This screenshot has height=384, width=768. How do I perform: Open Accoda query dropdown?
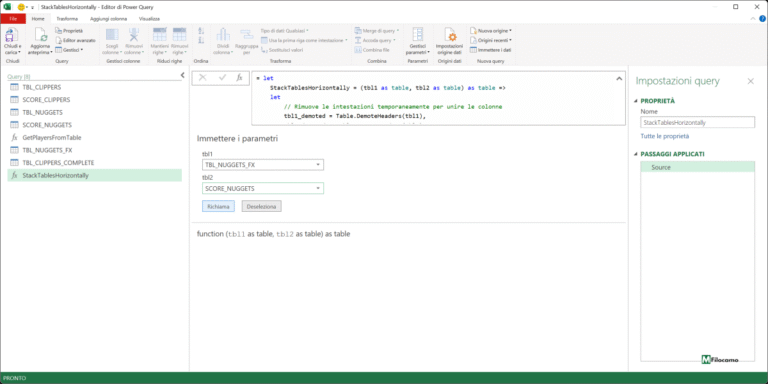375,40
